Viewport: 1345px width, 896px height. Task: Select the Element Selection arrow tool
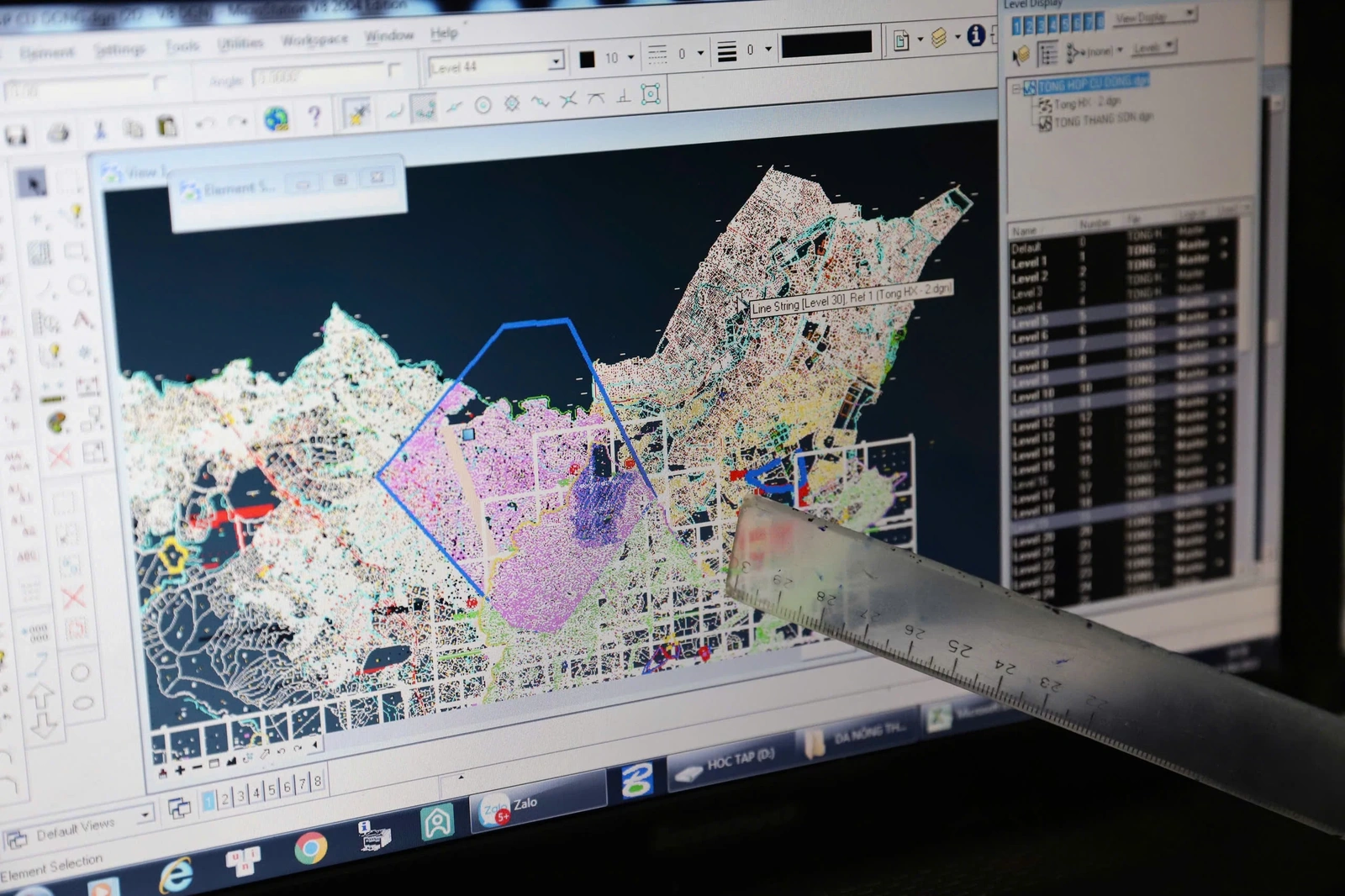(32, 182)
